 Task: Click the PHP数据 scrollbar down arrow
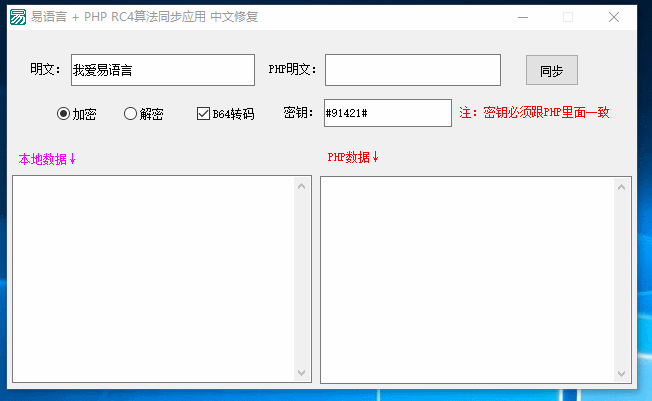[622, 374]
